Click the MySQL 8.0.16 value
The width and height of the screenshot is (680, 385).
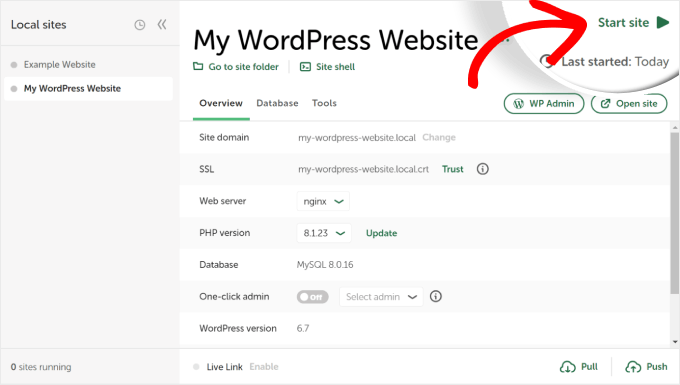point(325,264)
